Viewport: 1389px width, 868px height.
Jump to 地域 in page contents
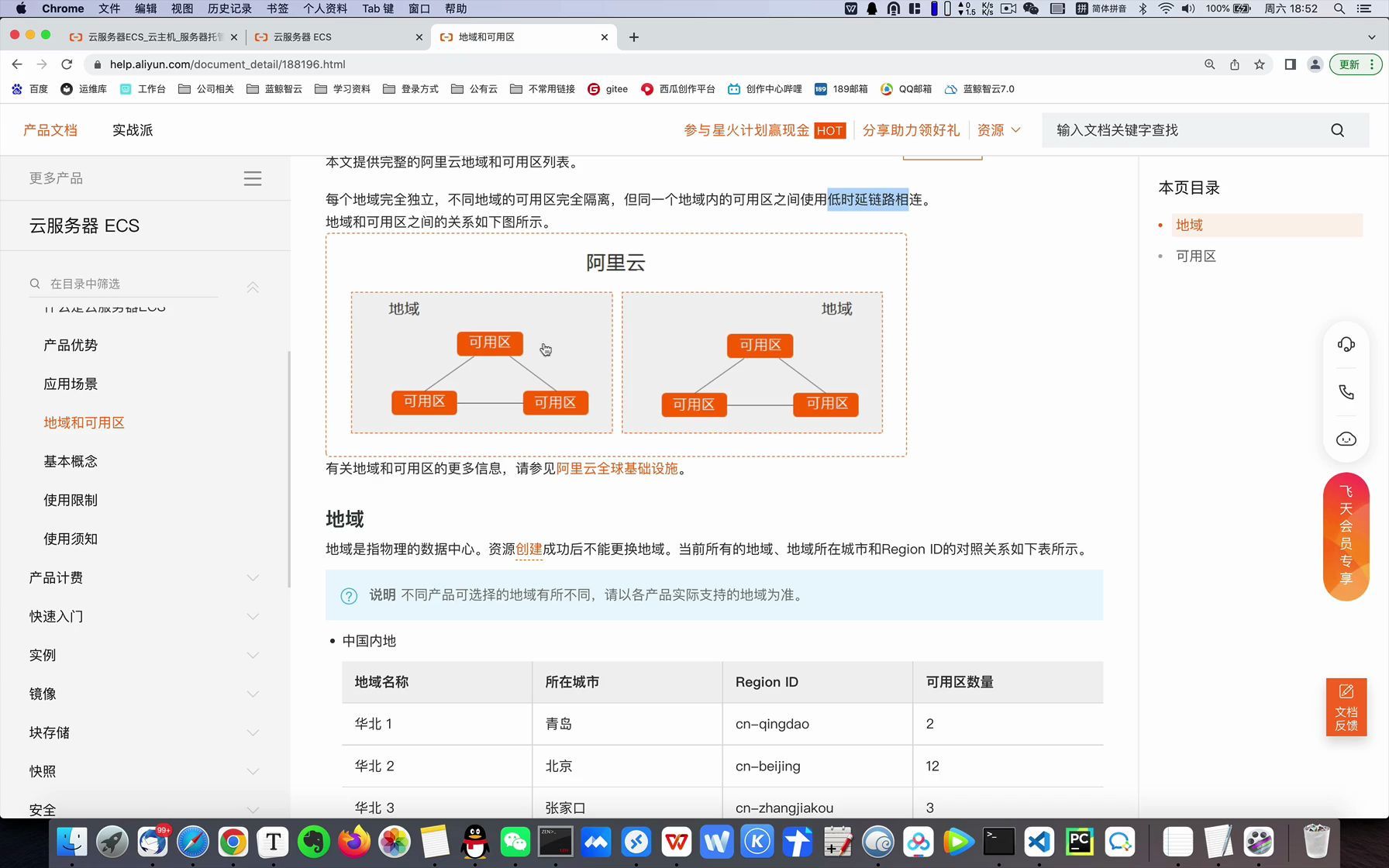click(x=1189, y=226)
